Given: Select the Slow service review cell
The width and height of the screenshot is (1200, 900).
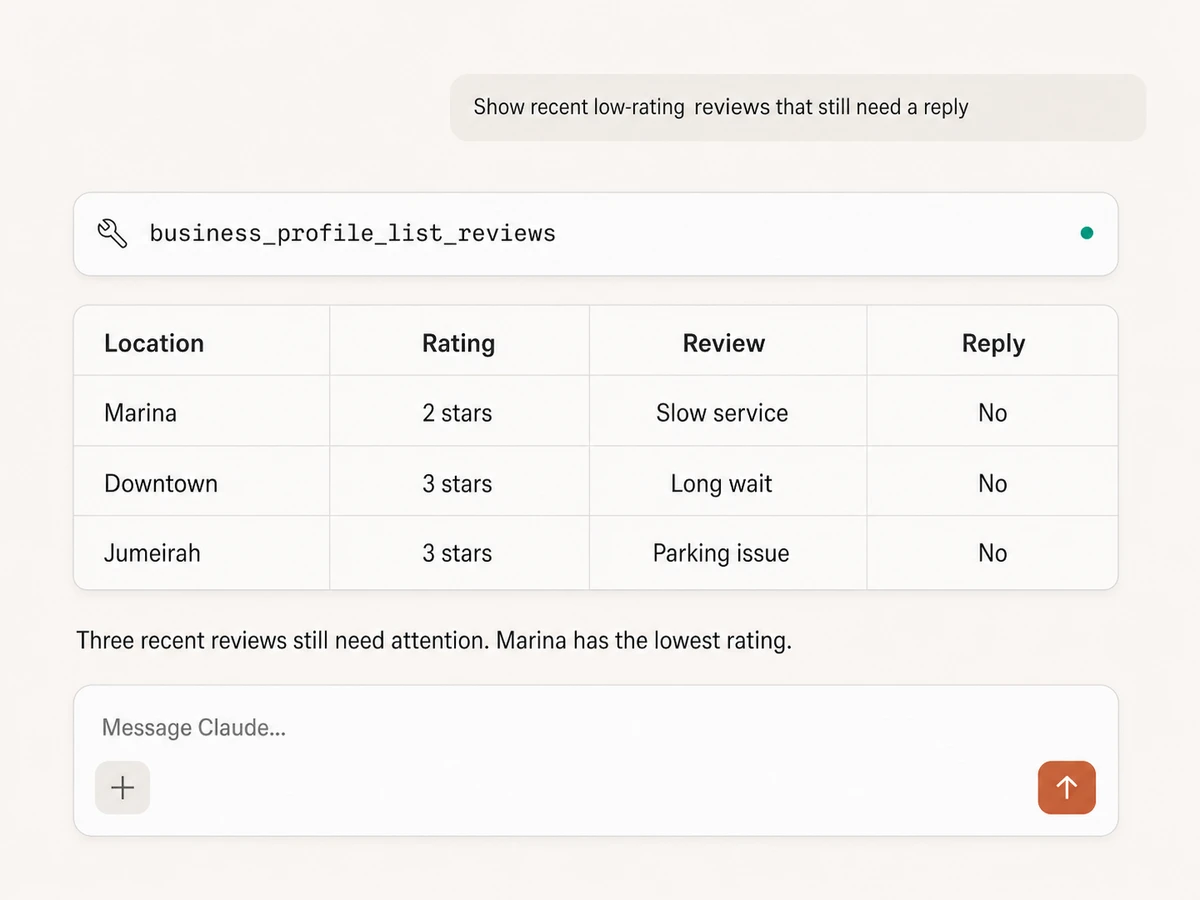Looking at the screenshot, I should tap(728, 411).
